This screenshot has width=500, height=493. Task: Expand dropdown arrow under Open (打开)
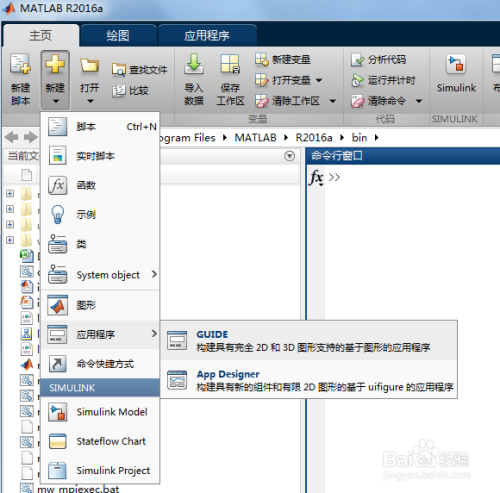click(x=90, y=101)
